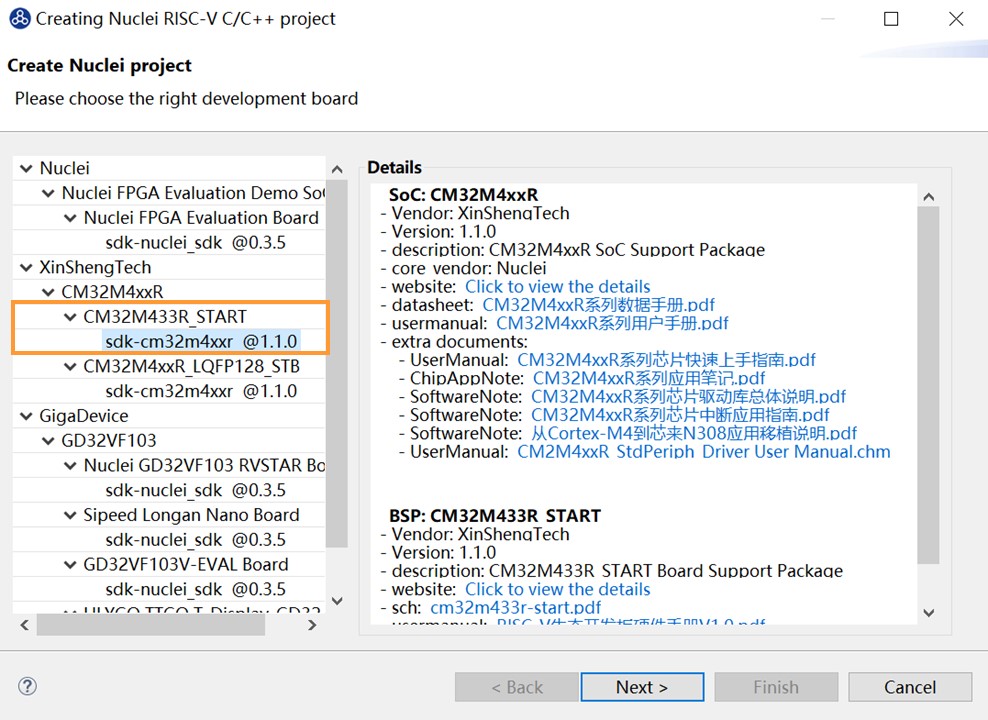
Task: Select the GD32VF103V-EVAL Board label
Action: 186,565
